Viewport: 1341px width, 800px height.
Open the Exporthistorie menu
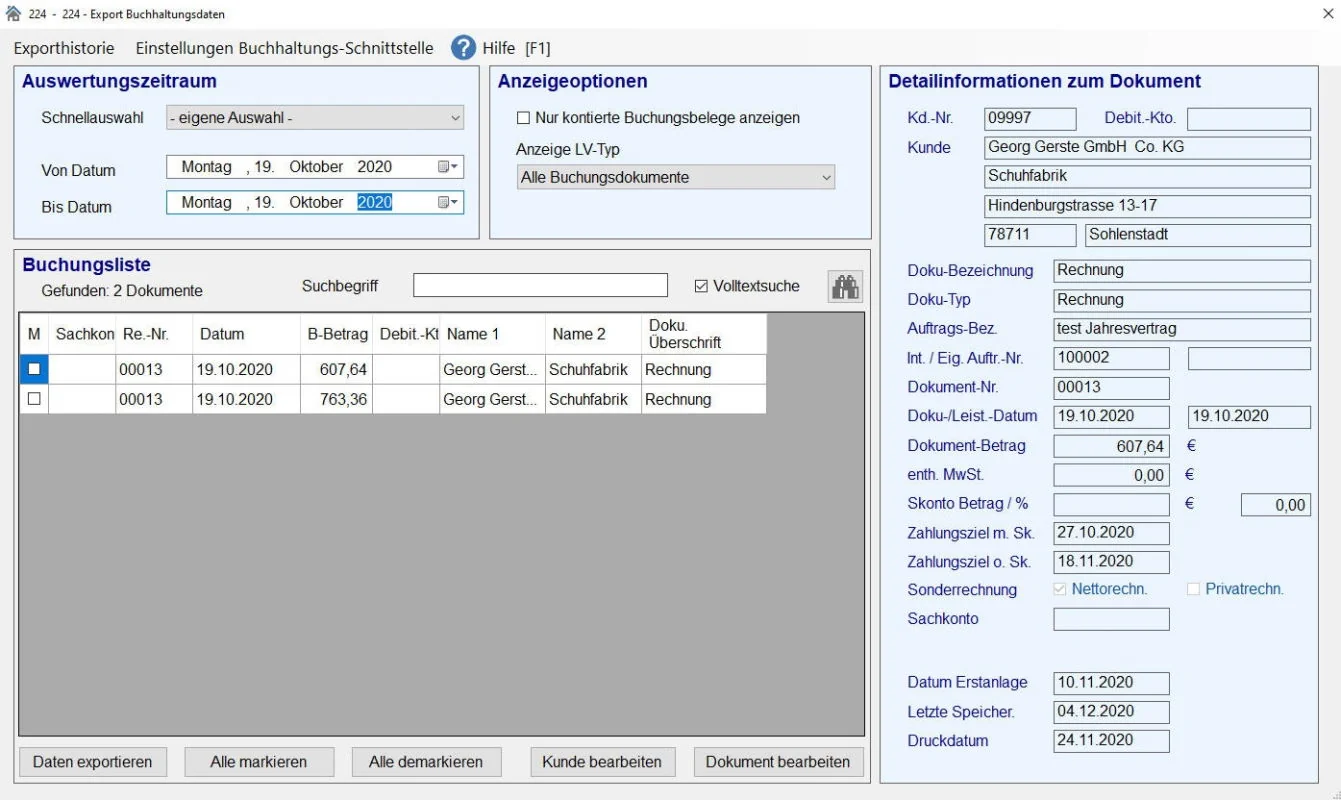point(64,48)
